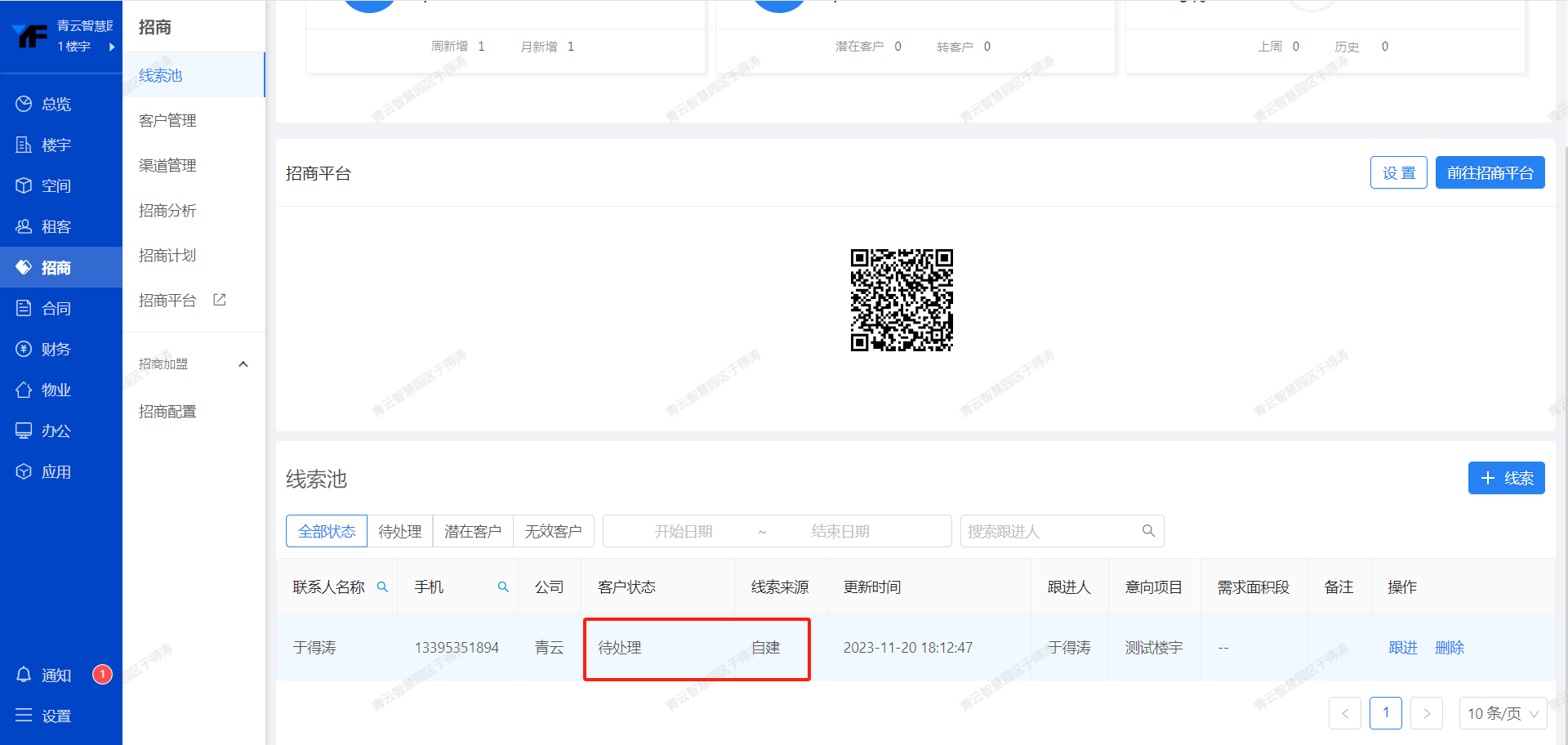Expand the 1楼宇 project switcher arrow
The image size is (1568, 745).
pos(112,47)
